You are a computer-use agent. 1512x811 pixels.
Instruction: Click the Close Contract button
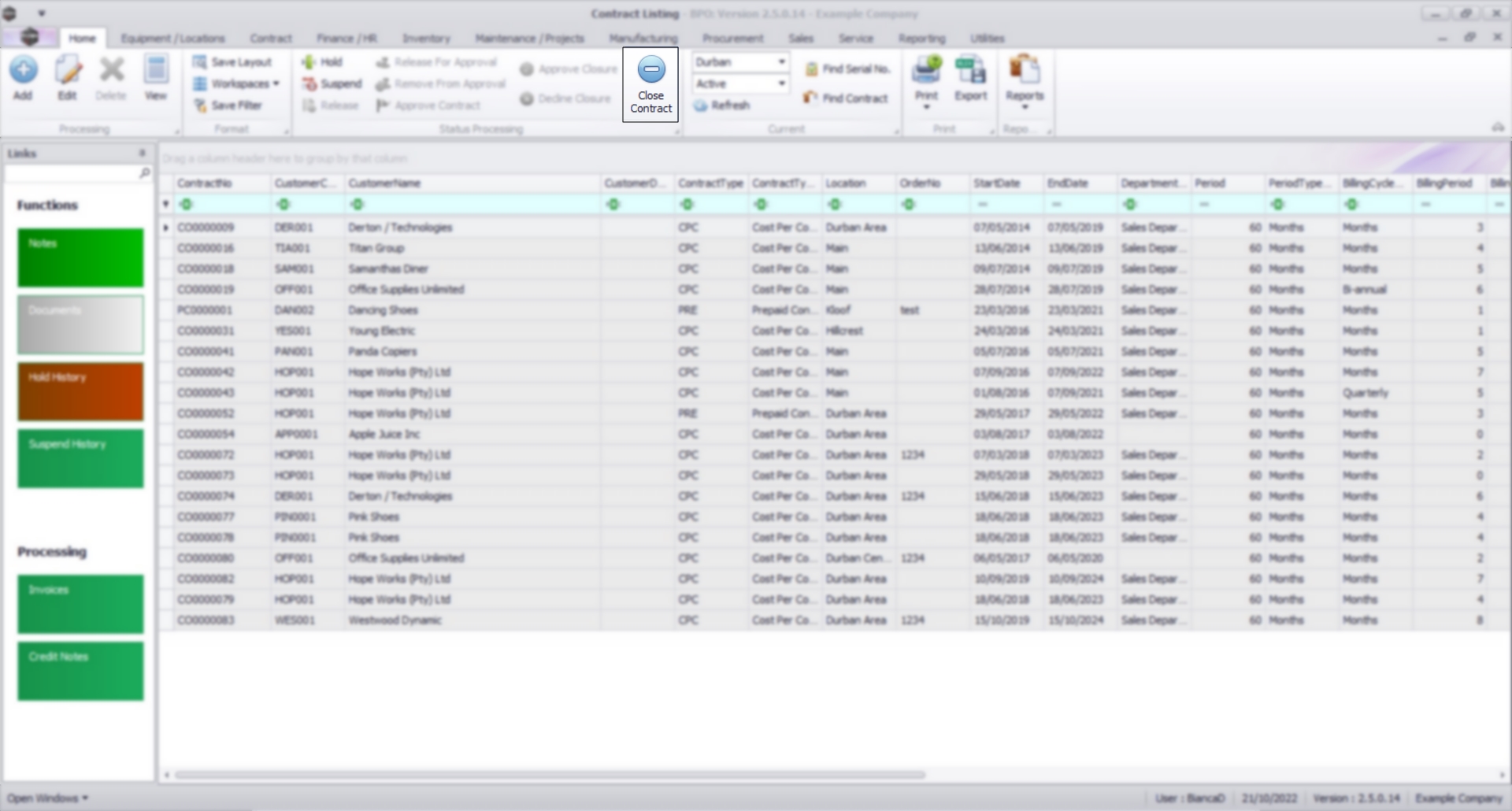[650, 84]
